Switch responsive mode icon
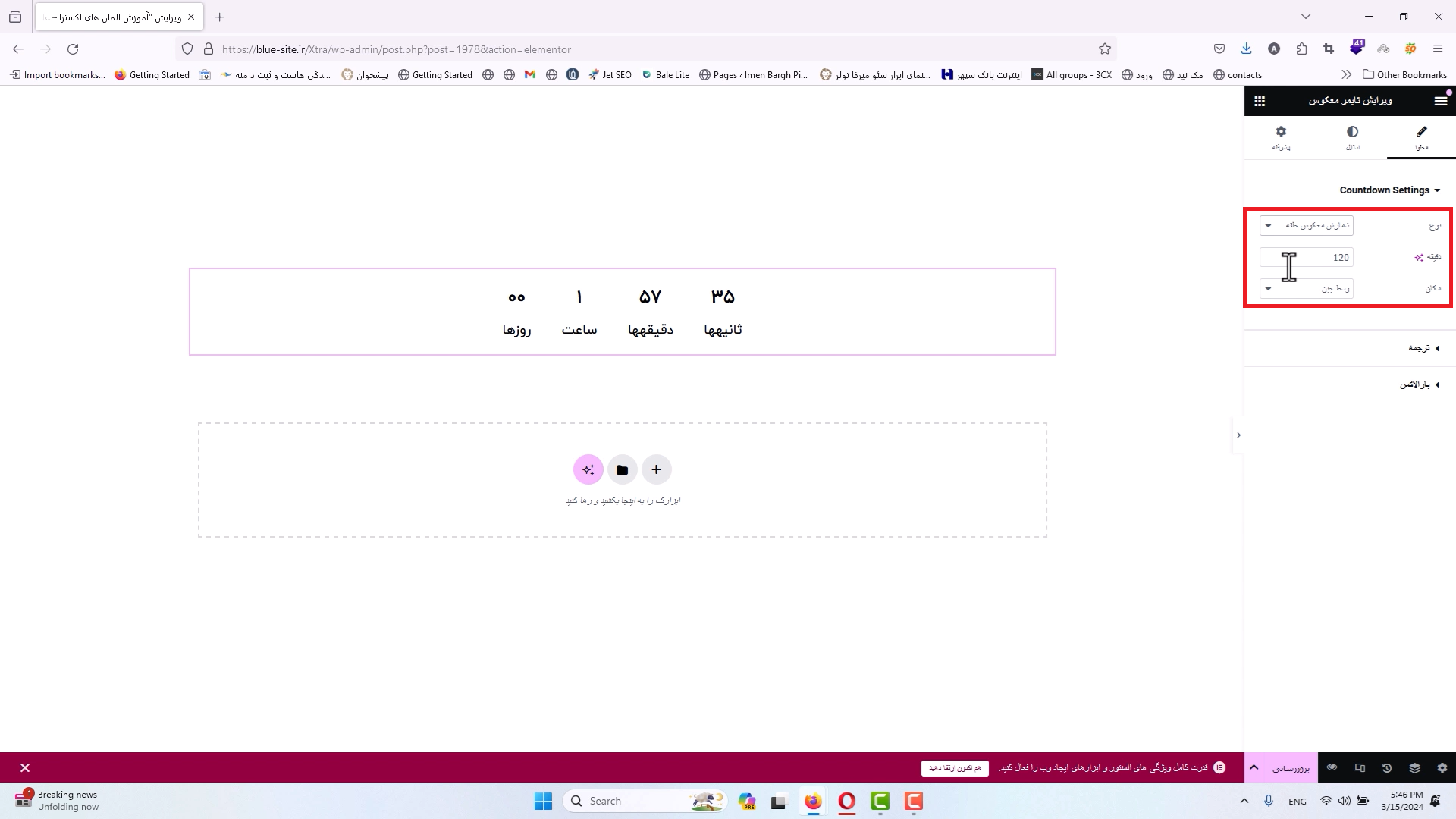Image resolution: width=1456 pixels, height=819 pixels. [1359, 768]
